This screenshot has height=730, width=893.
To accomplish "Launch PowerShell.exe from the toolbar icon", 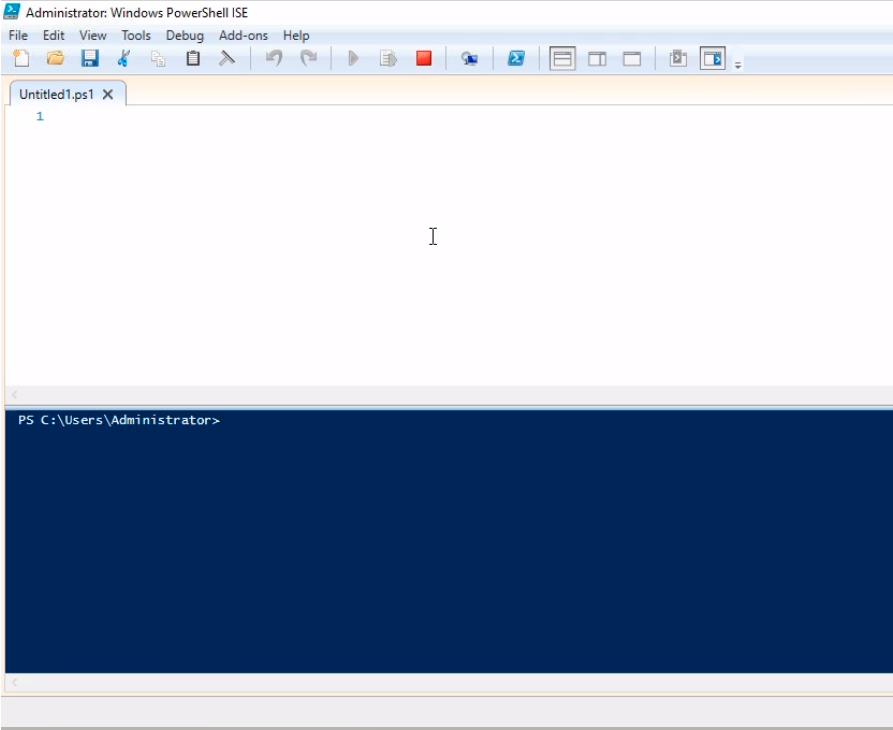I will tap(516, 59).
